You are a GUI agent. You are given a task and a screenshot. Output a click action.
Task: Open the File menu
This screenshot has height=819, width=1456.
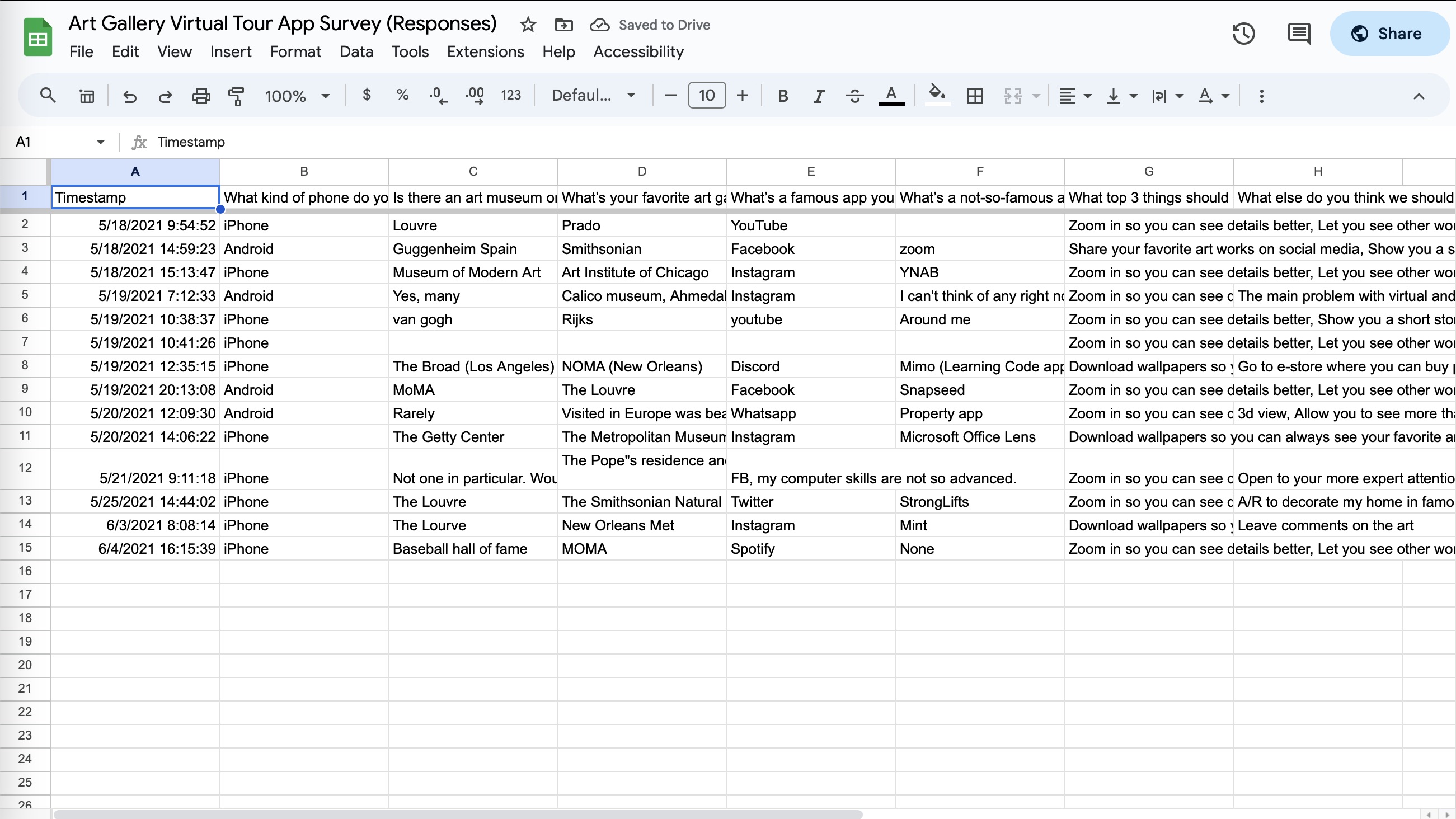tap(81, 51)
